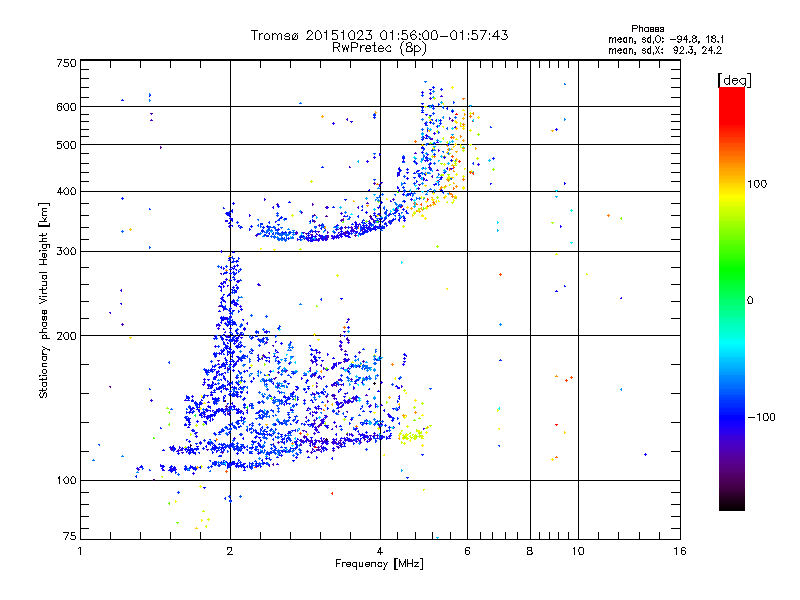Click y-axis tick label '200'

point(66,336)
